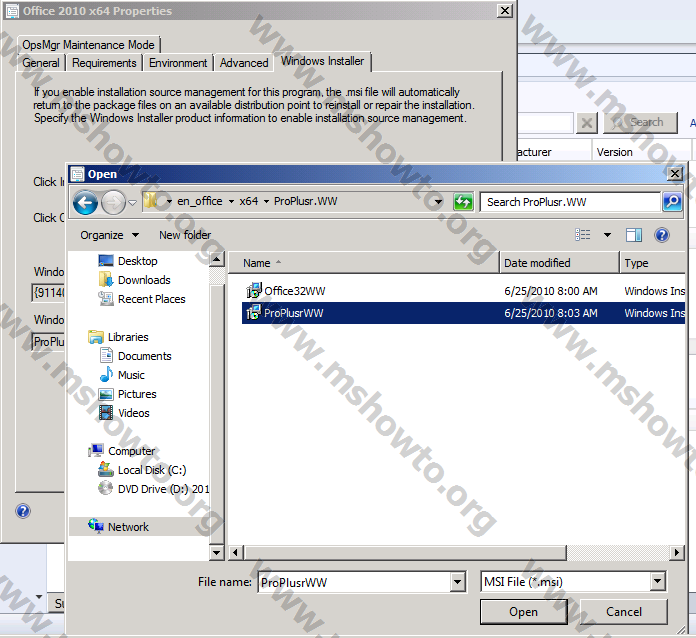Sort by the Name column header

pyautogui.click(x=364, y=263)
